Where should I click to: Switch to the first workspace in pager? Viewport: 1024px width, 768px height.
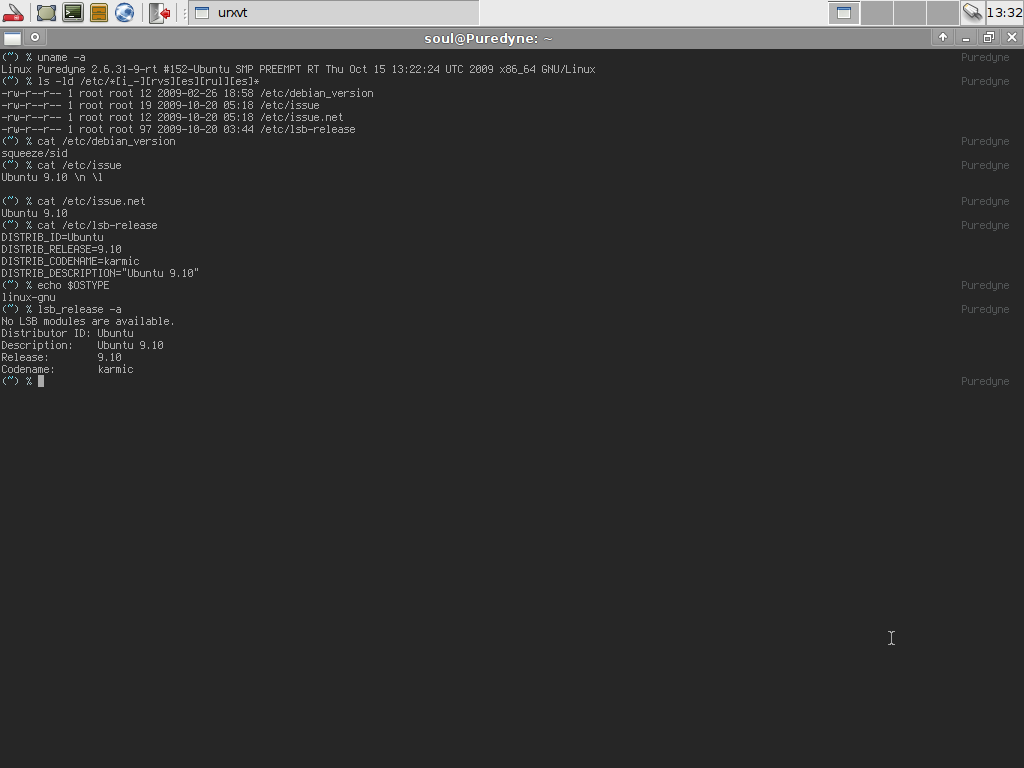point(844,12)
